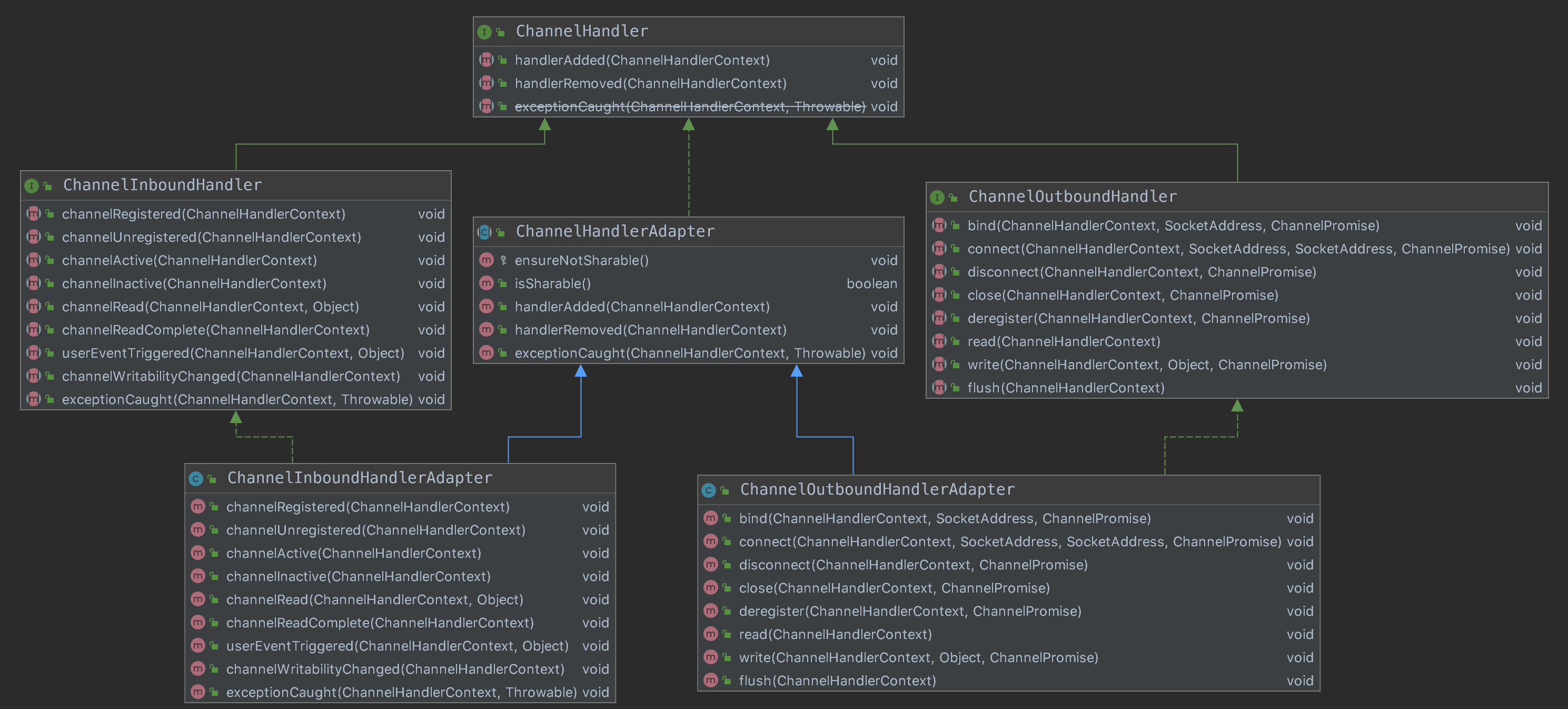Click the interface icon beside the ChannelHandler title
This screenshot has width=1568, height=709.
484,32
